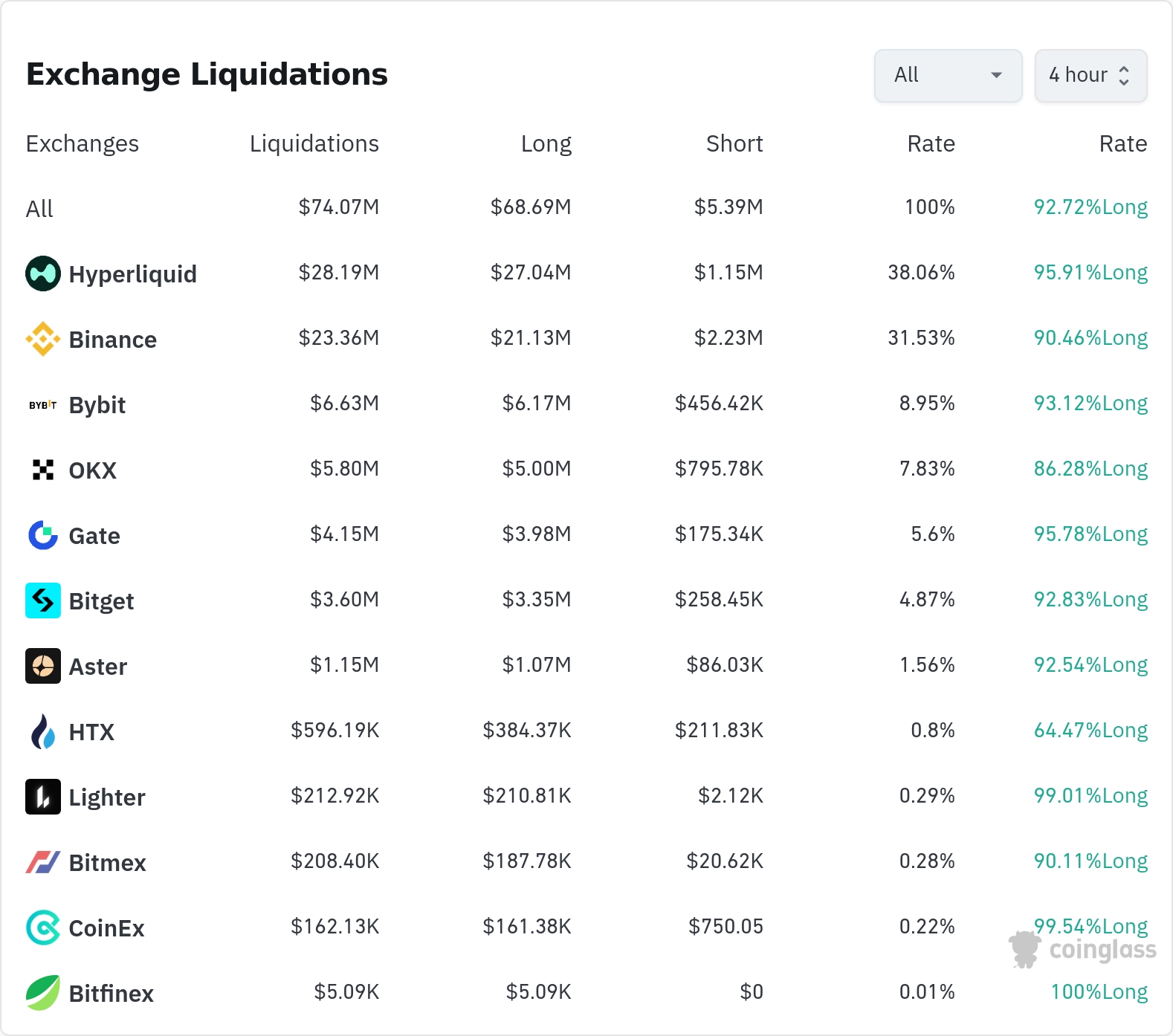Click the Binance diamond logo icon
This screenshot has height=1036, width=1173.
43,339
